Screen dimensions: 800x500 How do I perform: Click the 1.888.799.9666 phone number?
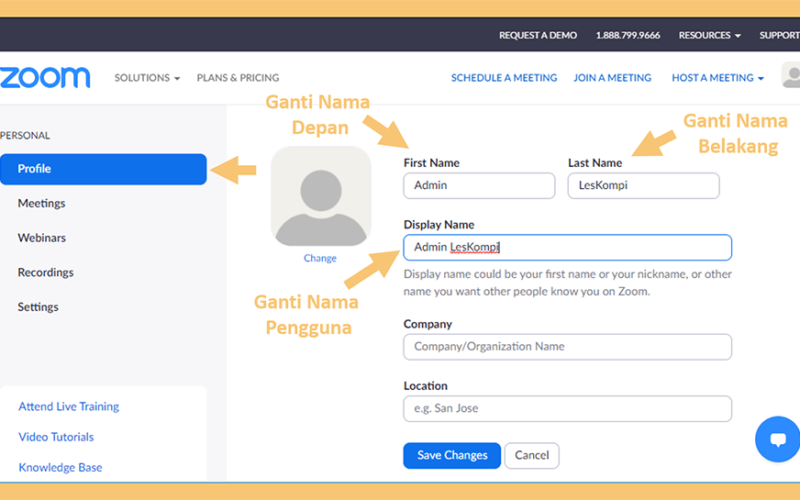tap(628, 35)
